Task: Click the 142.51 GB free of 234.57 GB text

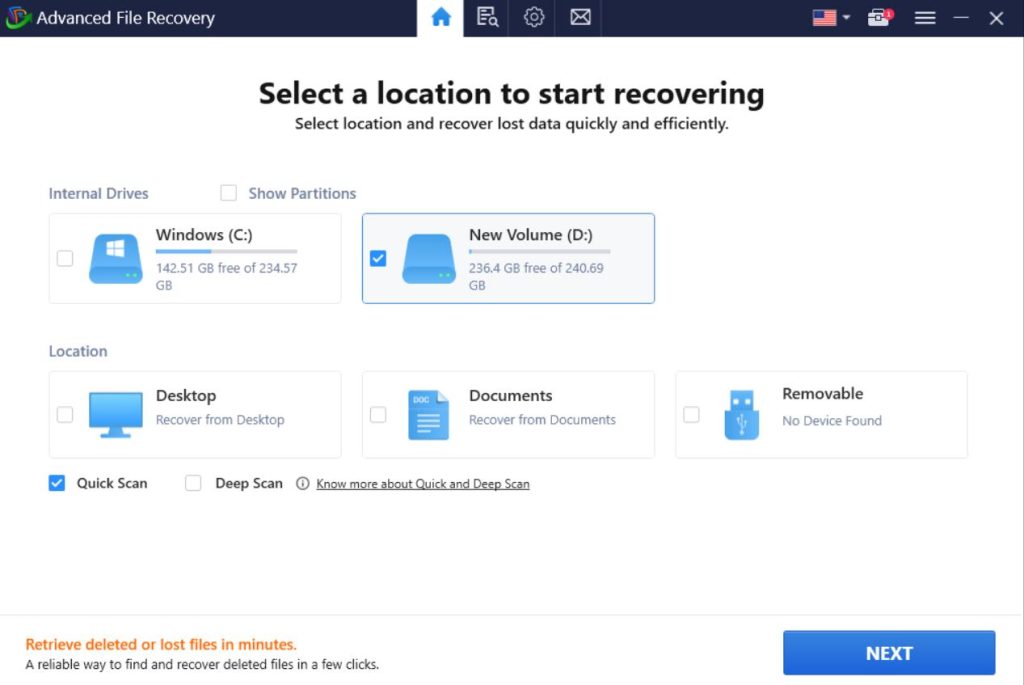Action: click(x=226, y=276)
